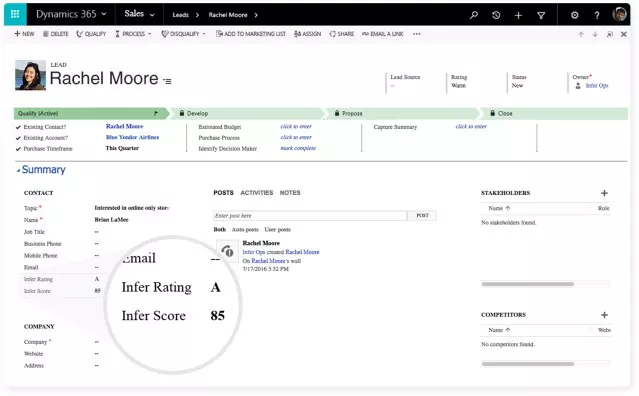This screenshot has height=396, width=639.
Task: Click the NEW command
Action: coord(24,34)
